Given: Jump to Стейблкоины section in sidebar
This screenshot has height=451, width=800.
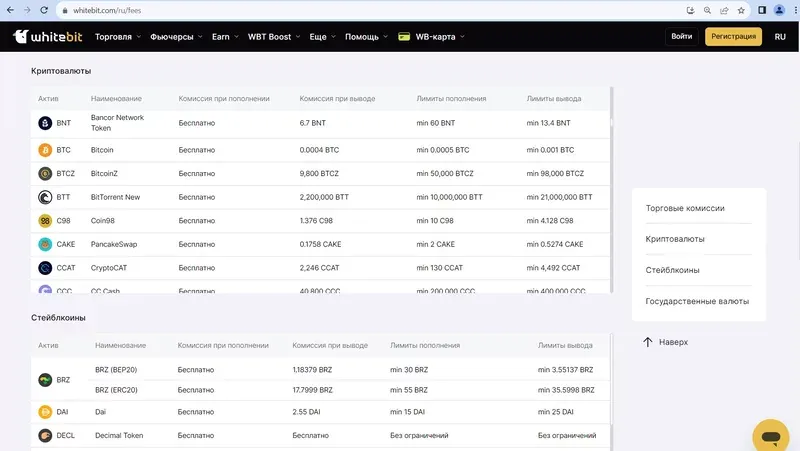Looking at the screenshot, I should (x=672, y=270).
